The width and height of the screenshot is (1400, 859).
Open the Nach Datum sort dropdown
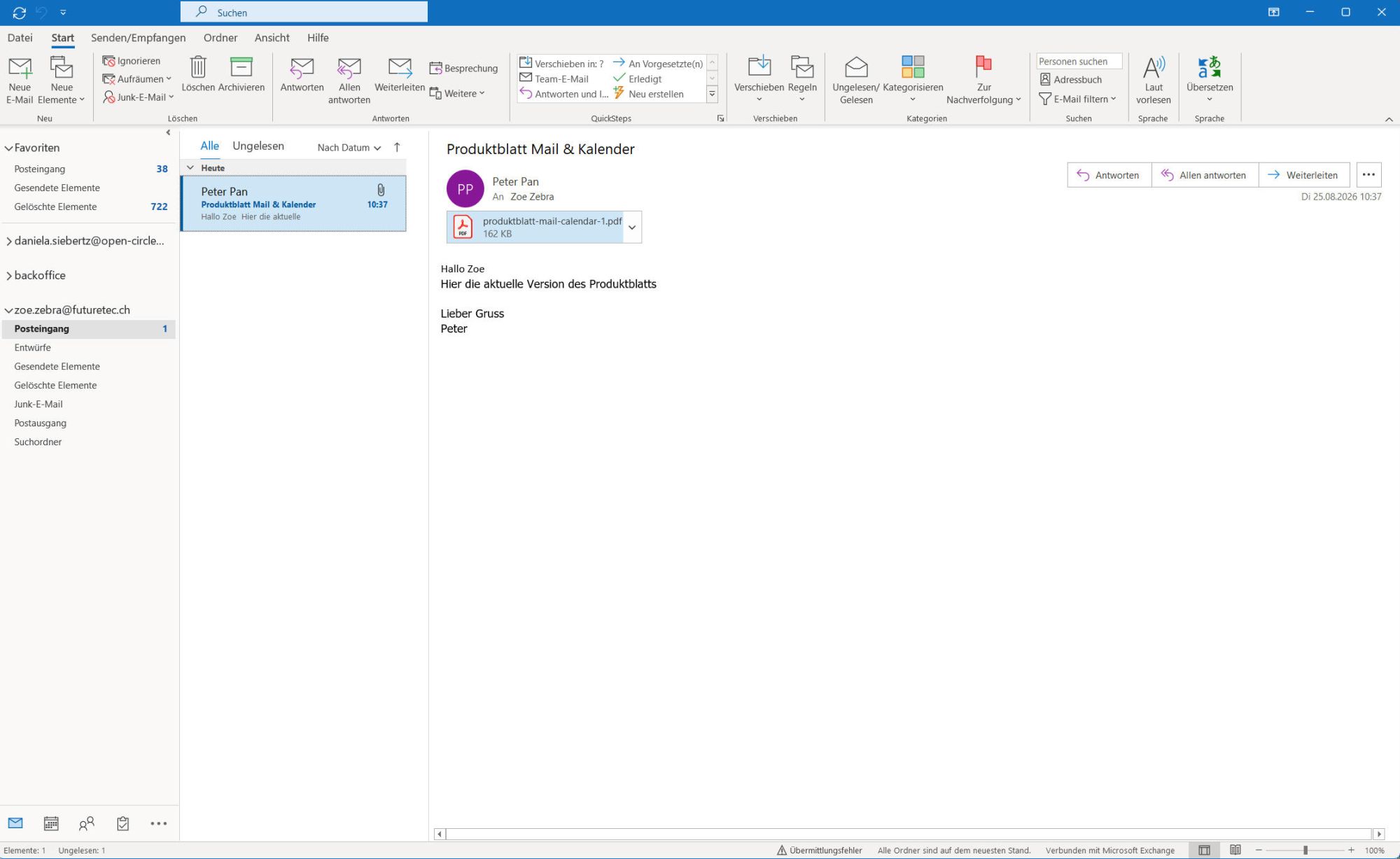(x=349, y=147)
